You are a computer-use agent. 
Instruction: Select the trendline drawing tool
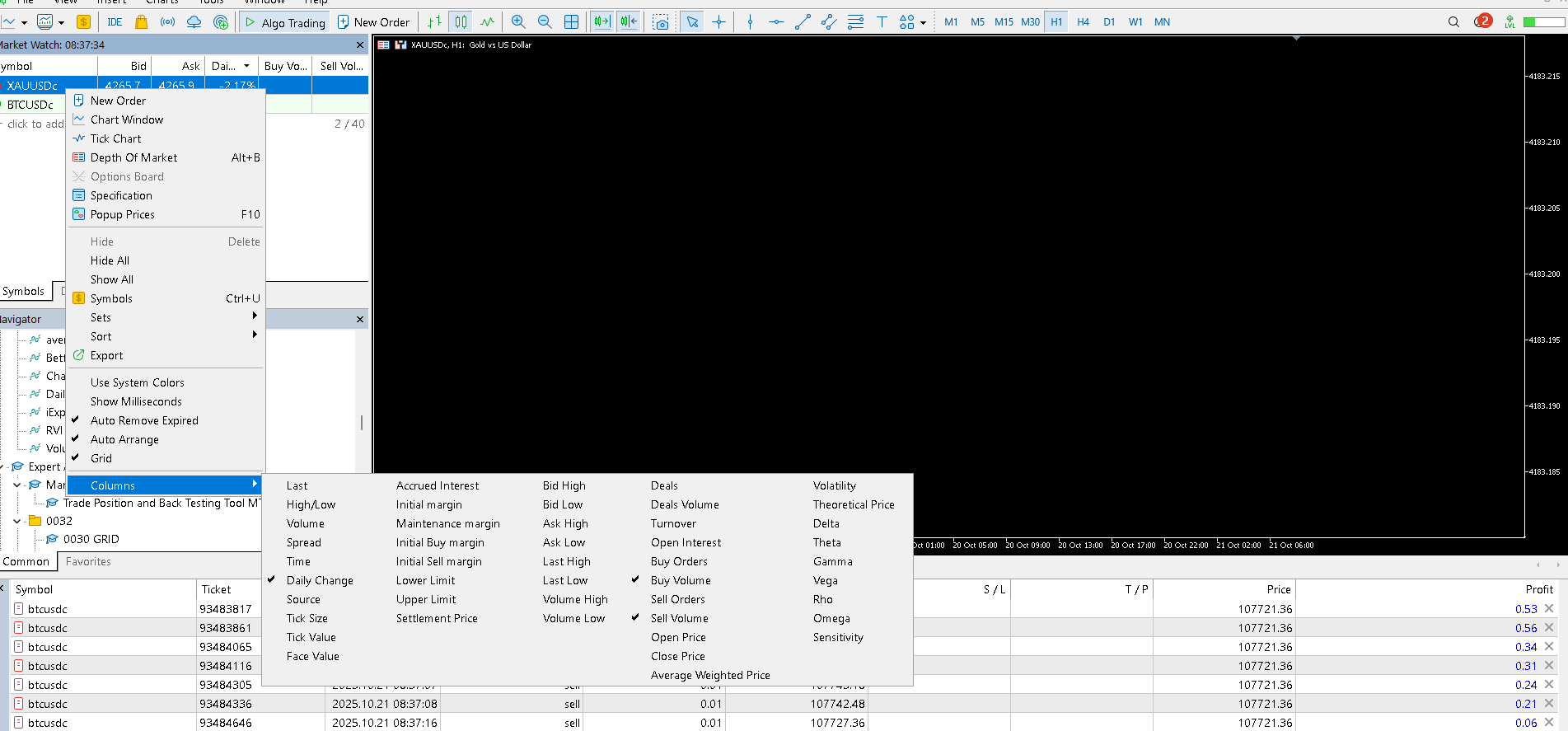click(x=803, y=22)
